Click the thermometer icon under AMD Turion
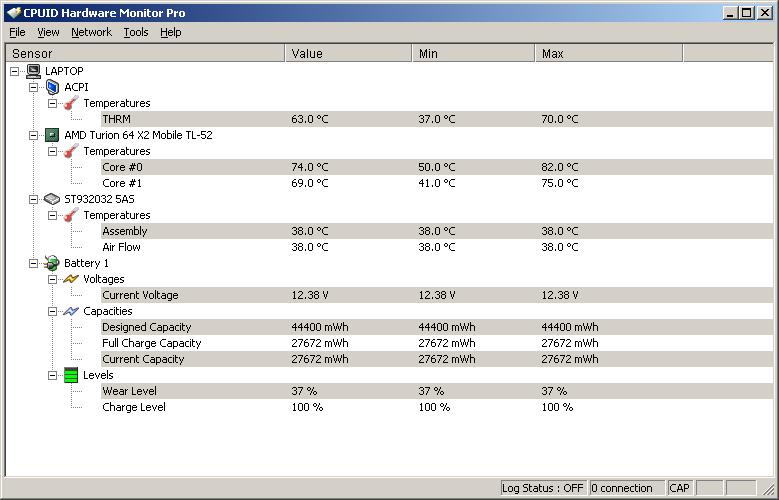 click(71, 151)
